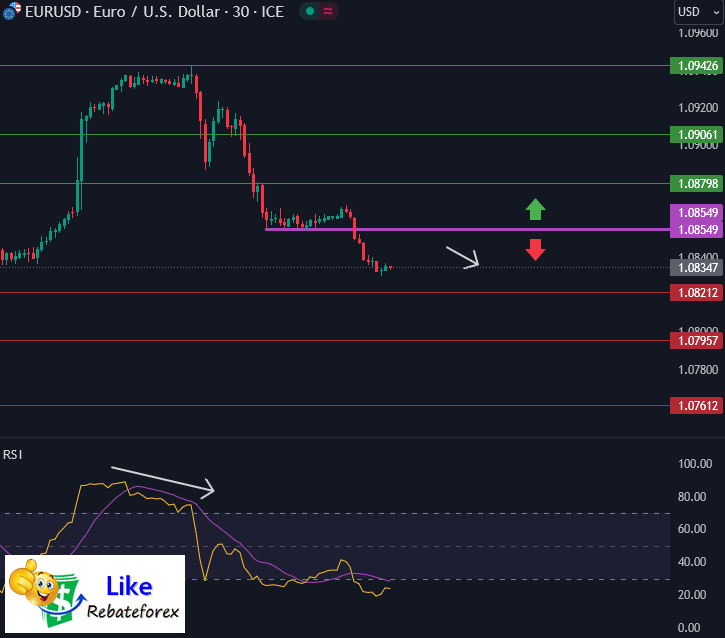The width and height of the screenshot is (725, 638).
Task: Click the current price label 1.08347
Action: click(696, 267)
